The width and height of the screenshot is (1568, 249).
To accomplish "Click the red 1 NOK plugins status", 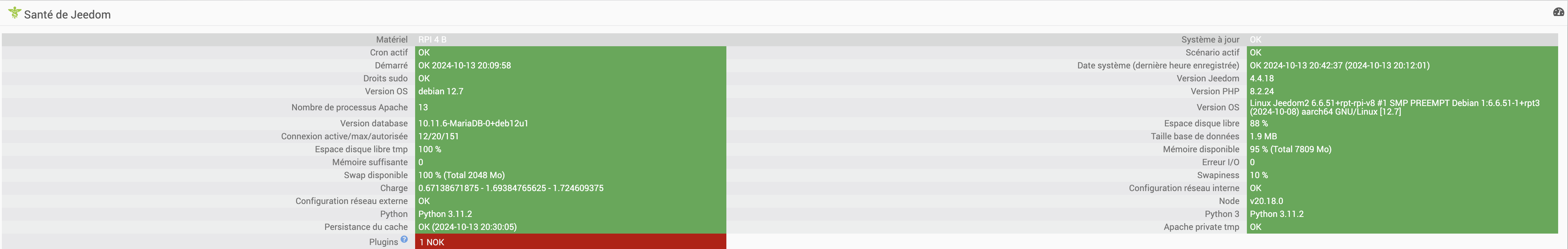I will pyautogui.click(x=570, y=242).
